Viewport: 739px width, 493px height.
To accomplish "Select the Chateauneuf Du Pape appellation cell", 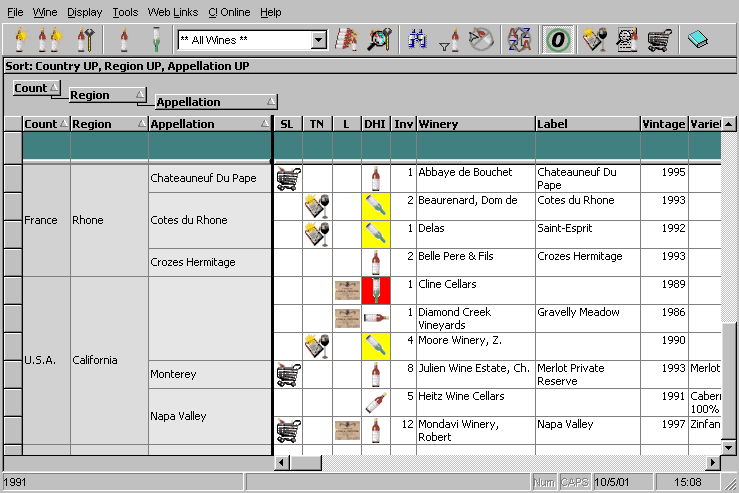I will (x=210, y=178).
